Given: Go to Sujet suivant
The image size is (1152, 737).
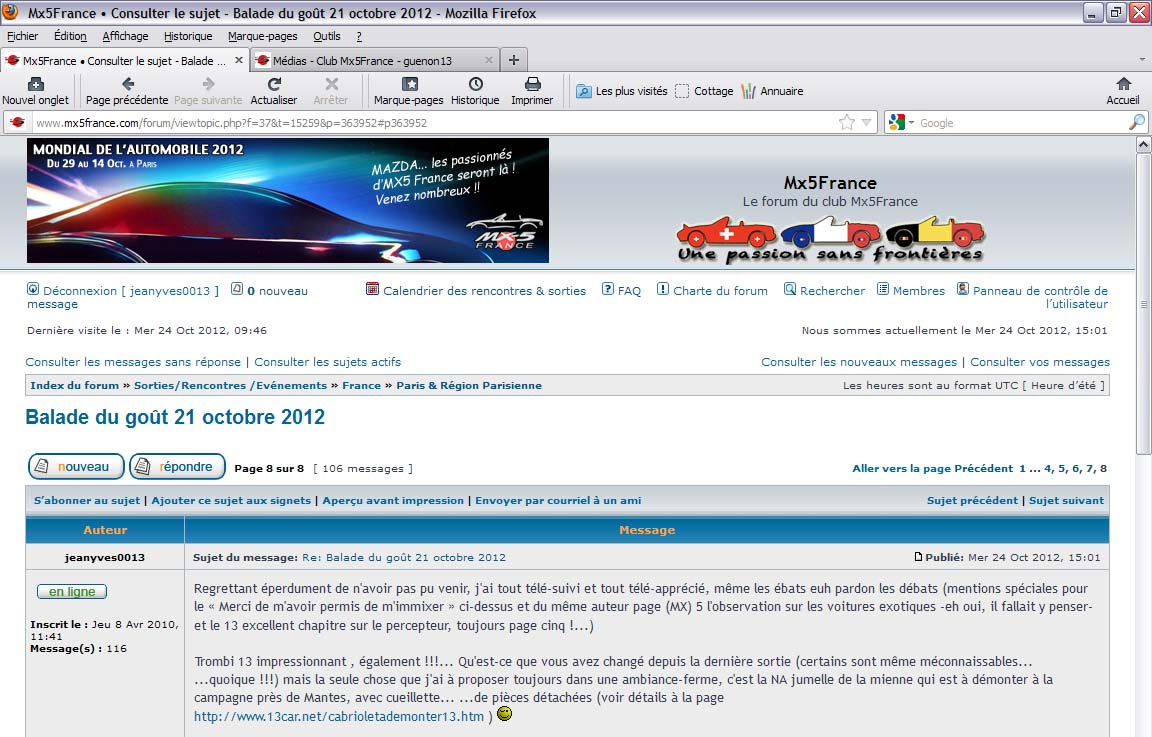Looking at the screenshot, I should [1066, 500].
